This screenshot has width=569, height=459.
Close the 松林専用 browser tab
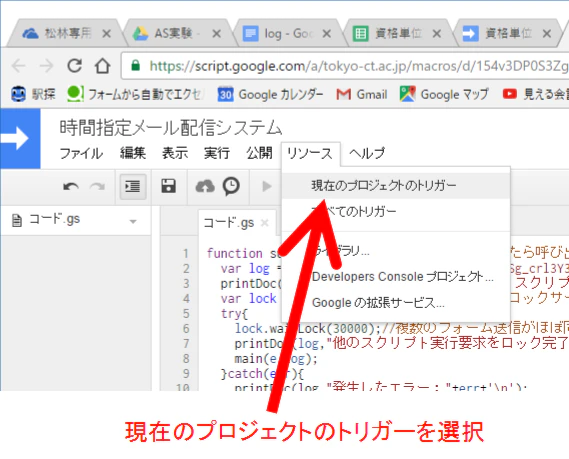click(x=106, y=34)
